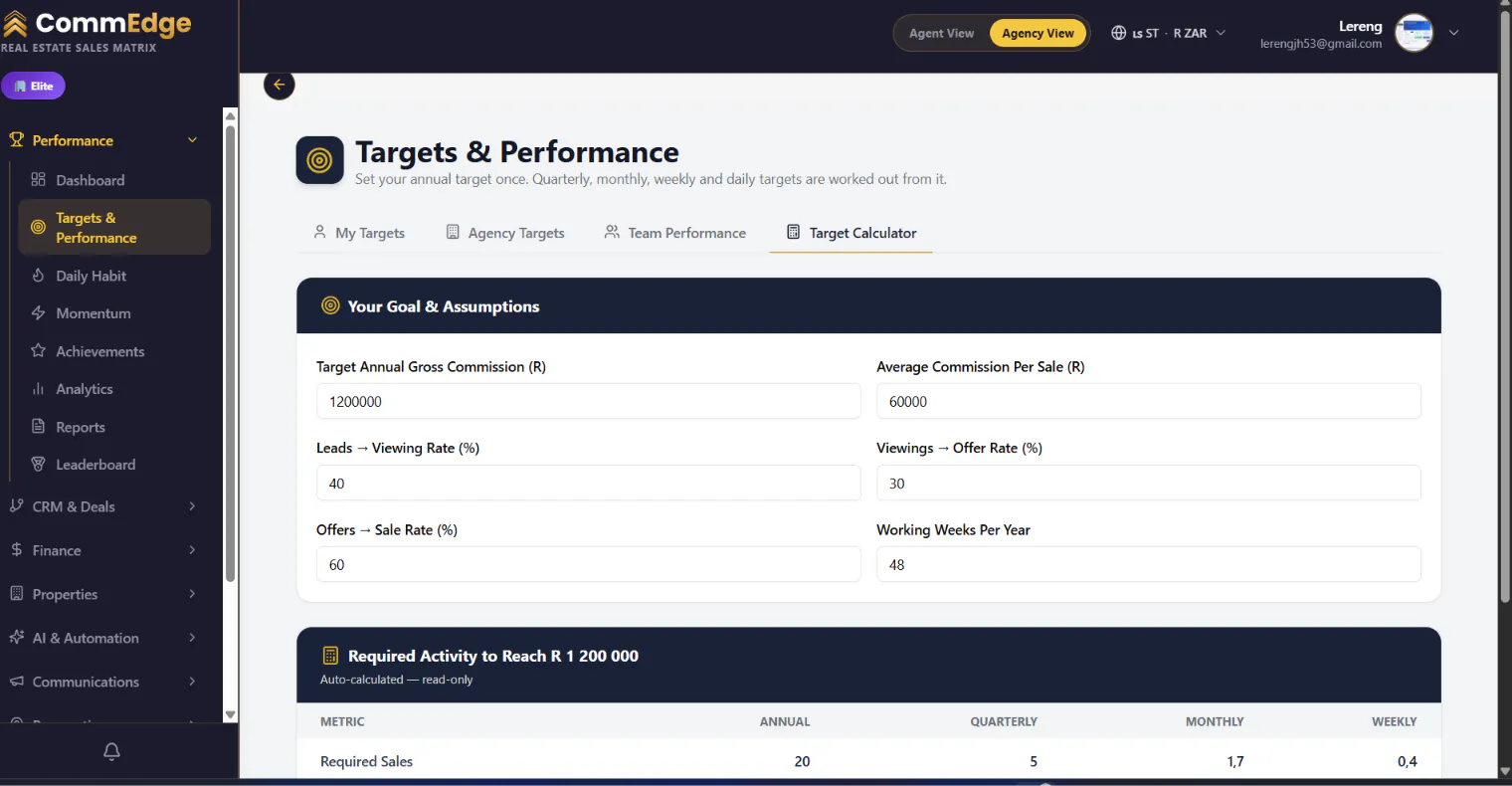Open the Dashboard page
Screen dimensions: 1512x786
click(114, 180)
